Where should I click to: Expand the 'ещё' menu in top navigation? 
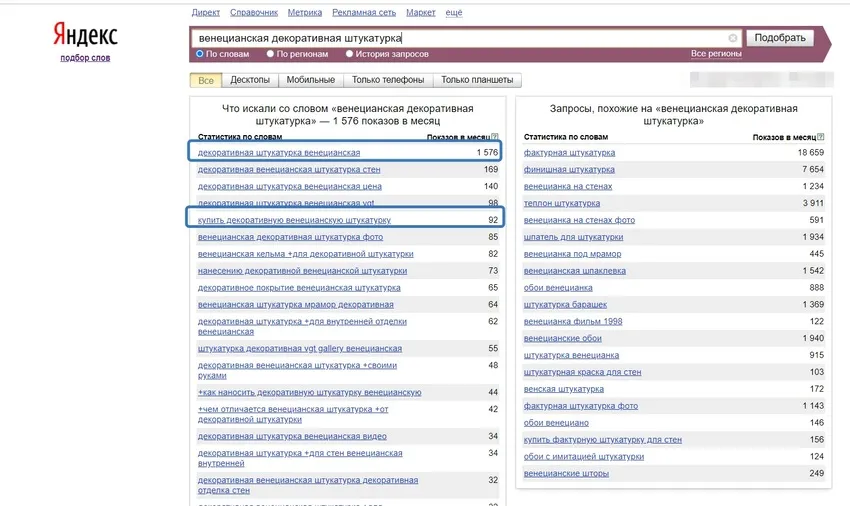[455, 13]
